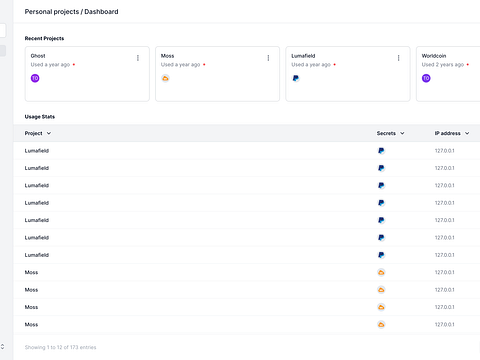The width and height of the screenshot is (480, 360).
Task: Click the purple avatar on the Ghost card
Action: pos(35,78)
